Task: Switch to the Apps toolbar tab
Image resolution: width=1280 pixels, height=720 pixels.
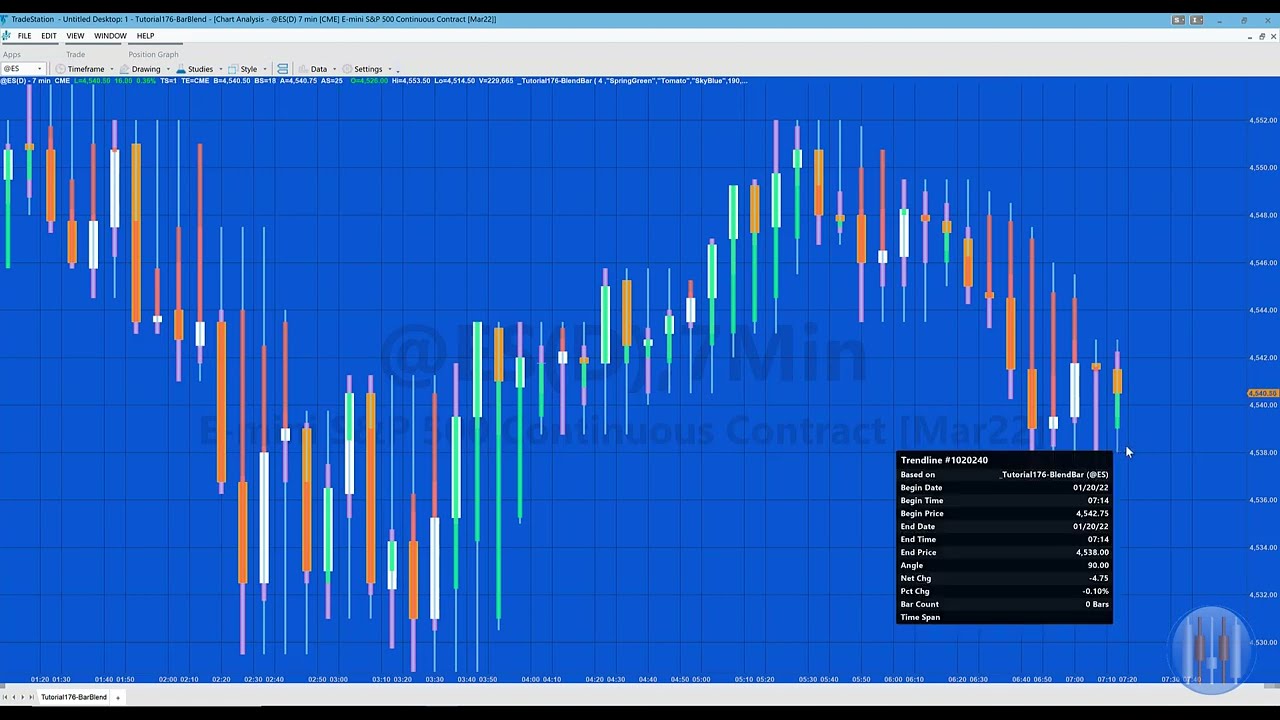Action: (x=11, y=54)
